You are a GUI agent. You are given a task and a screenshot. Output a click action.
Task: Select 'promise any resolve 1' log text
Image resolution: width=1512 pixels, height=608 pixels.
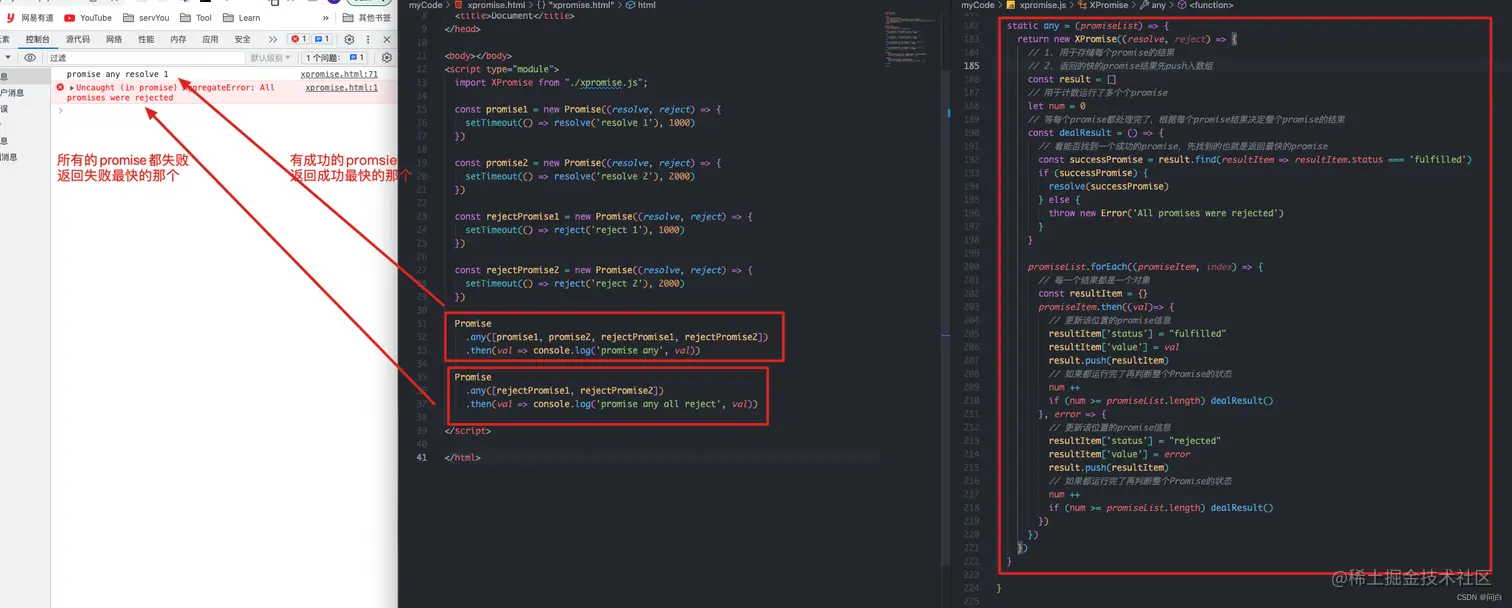118,75
